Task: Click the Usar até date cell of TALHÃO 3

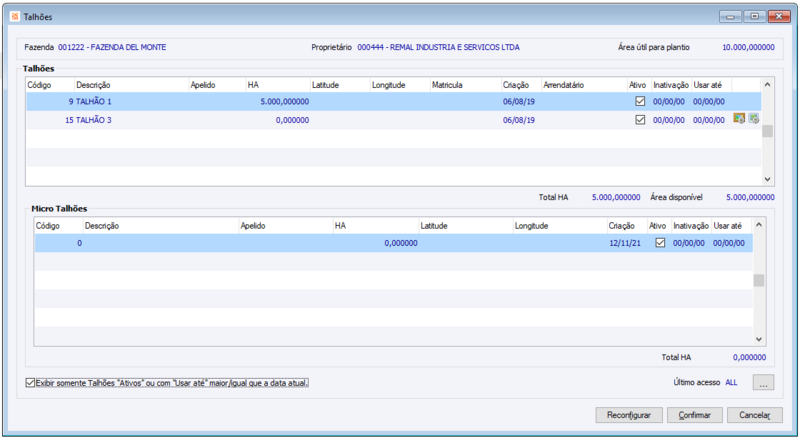Action: point(709,120)
